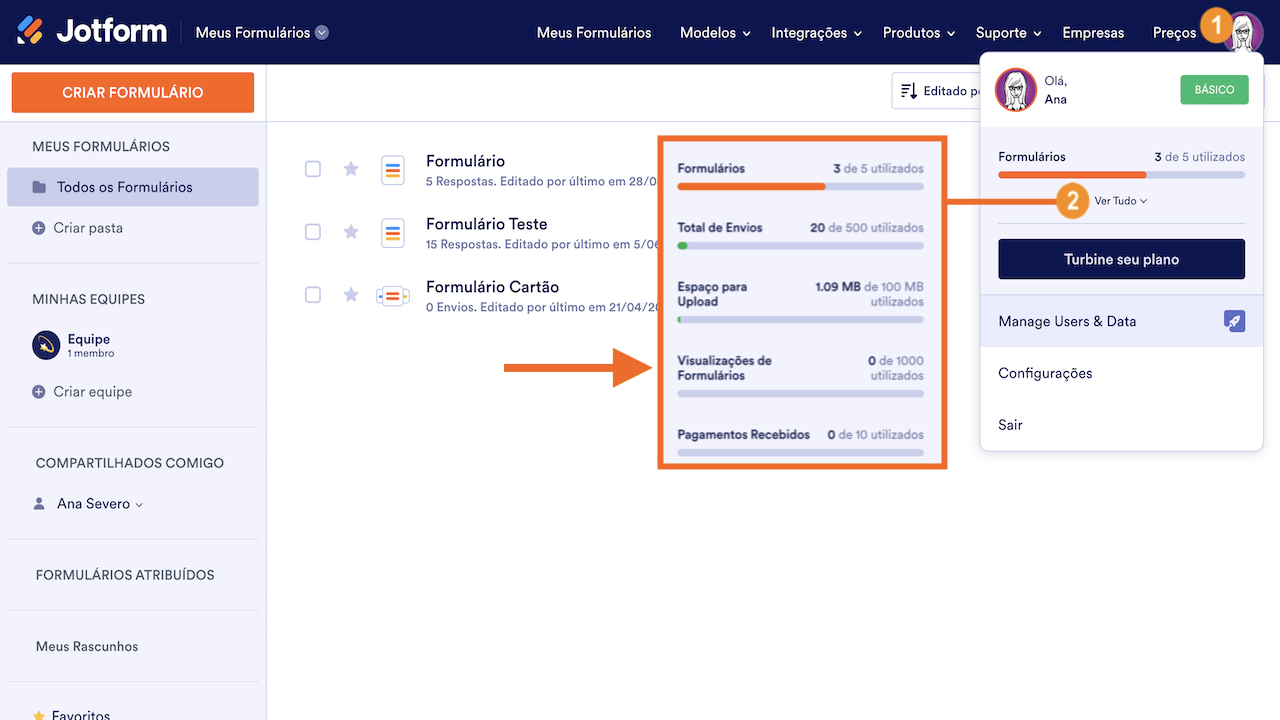Click the form icon beside Formulário Teste

[x=393, y=233]
